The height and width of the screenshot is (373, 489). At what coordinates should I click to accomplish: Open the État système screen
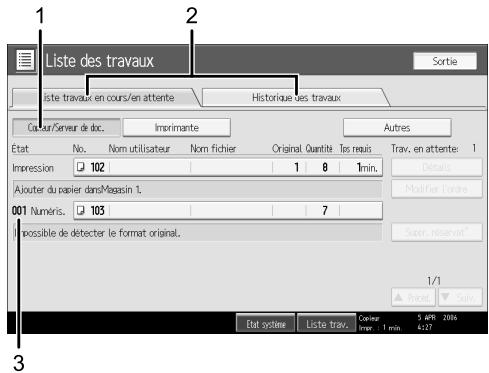pyautogui.click(x=265, y=324)
